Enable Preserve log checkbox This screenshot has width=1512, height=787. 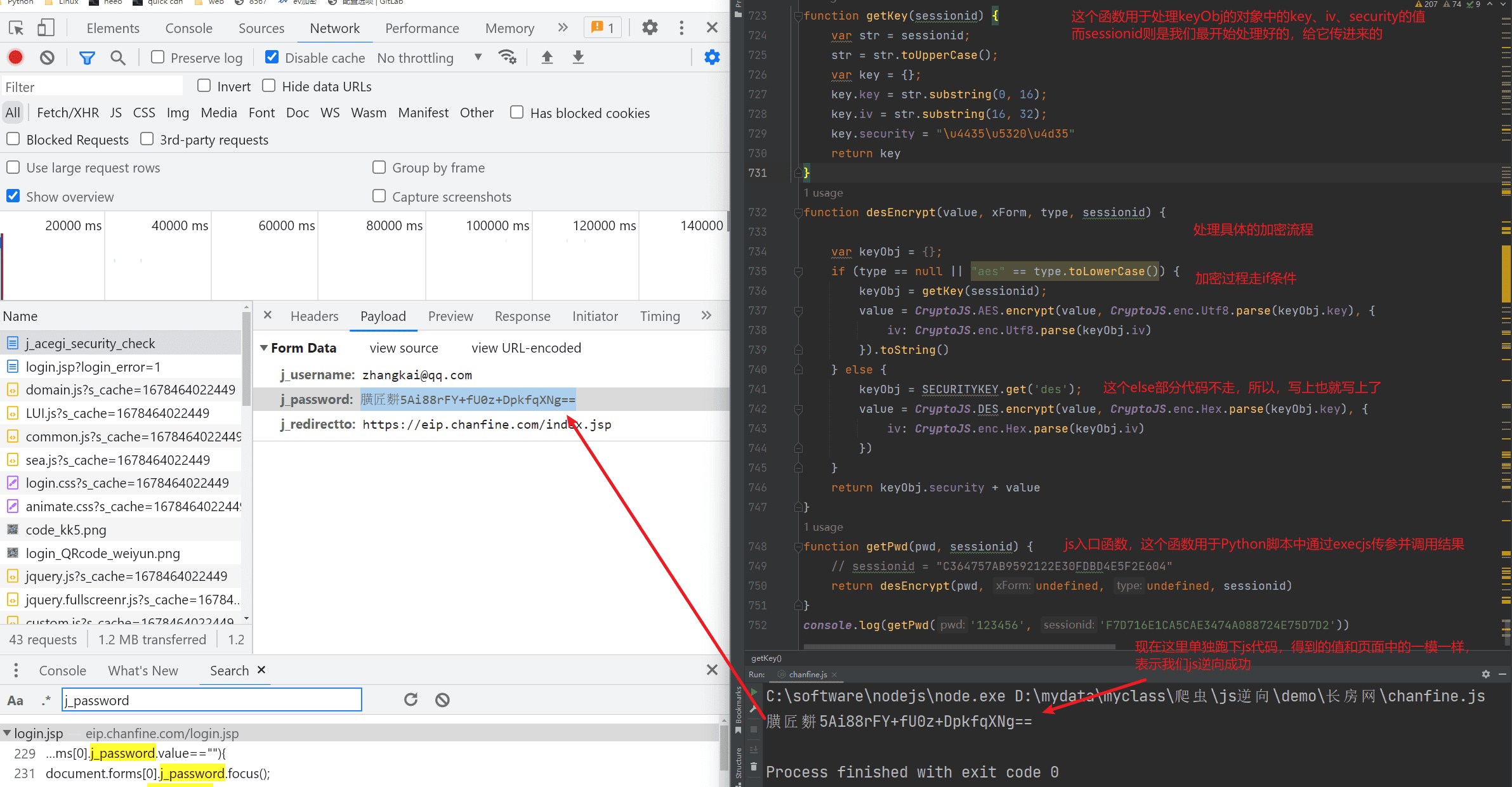(158, 57)
